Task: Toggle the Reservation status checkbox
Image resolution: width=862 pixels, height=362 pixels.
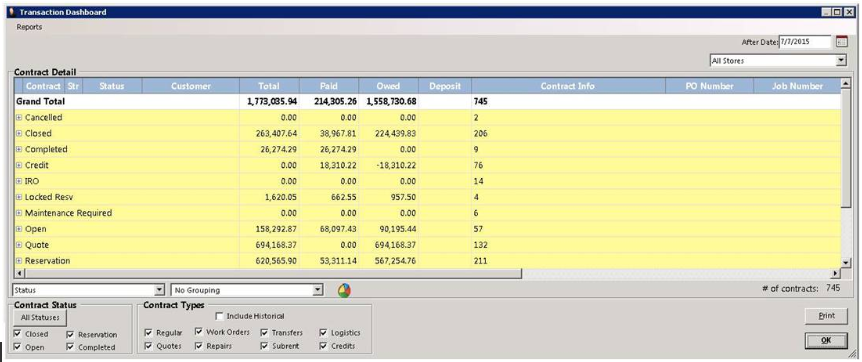Action: 70,334
